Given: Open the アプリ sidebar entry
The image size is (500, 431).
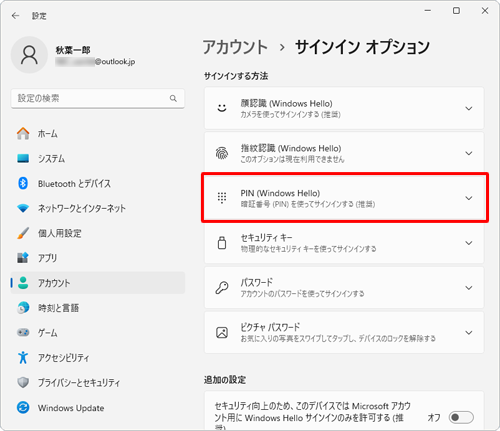Looking at the screenshot, I should tap(98, 258).
